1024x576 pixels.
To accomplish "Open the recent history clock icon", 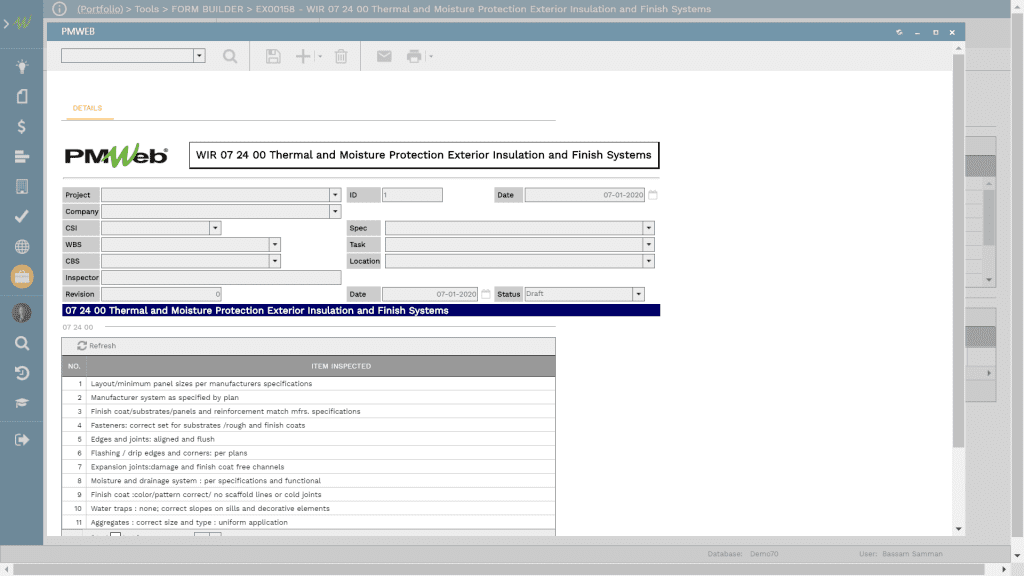I will [x=22, y=373].
